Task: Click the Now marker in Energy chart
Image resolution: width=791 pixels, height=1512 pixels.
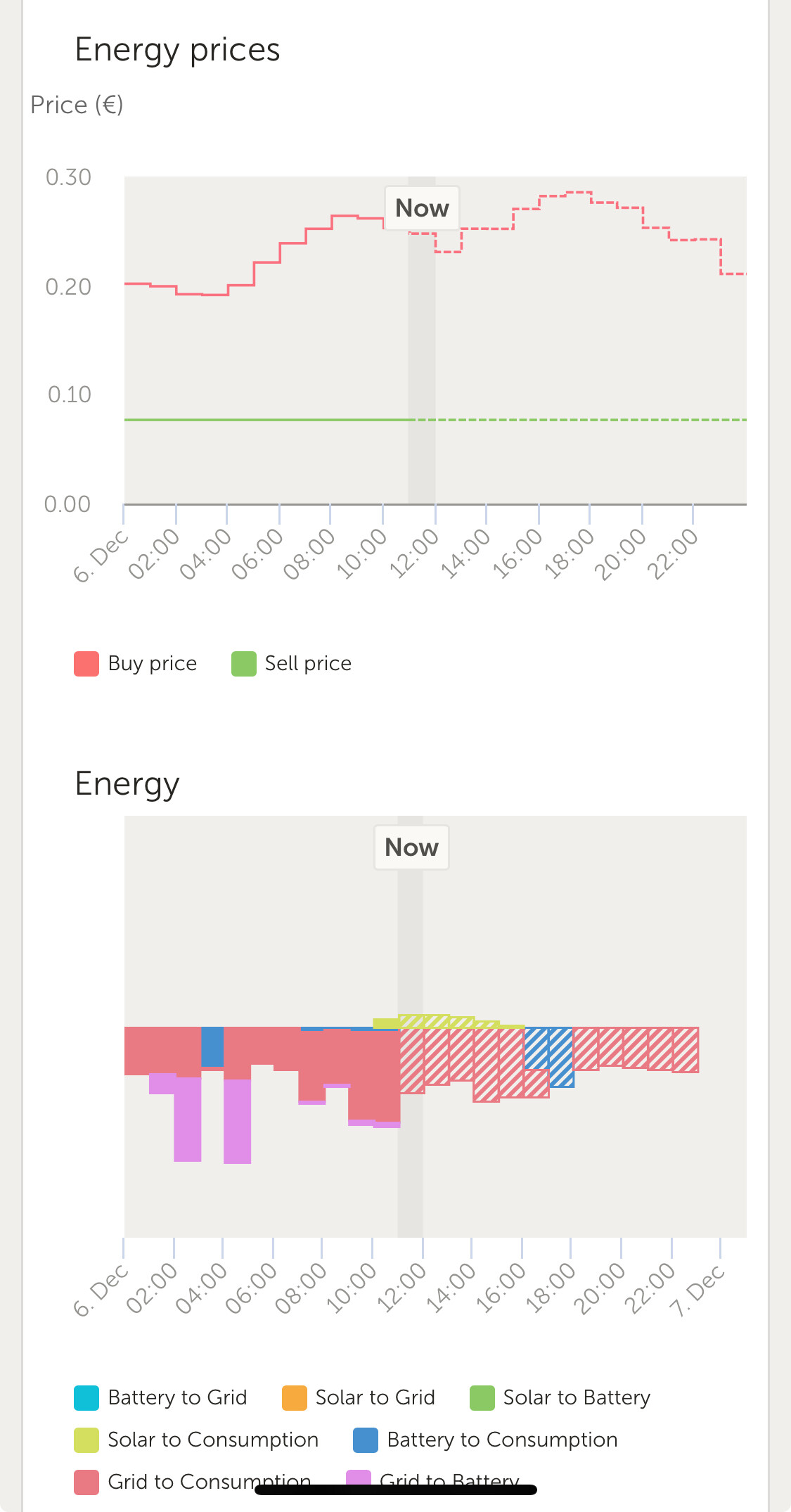Action: click(411, 847)
